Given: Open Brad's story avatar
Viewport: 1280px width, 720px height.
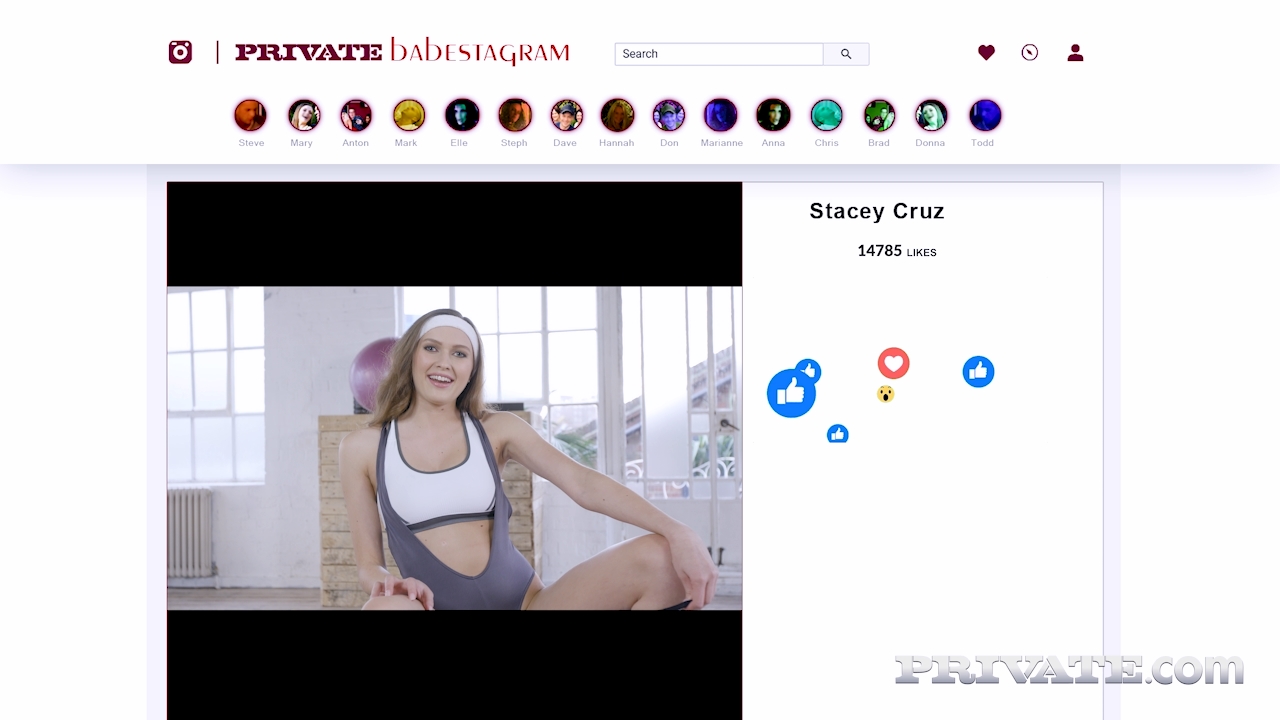Looking at the screenshot, I should pyautogui.click(x=879, y=115).
